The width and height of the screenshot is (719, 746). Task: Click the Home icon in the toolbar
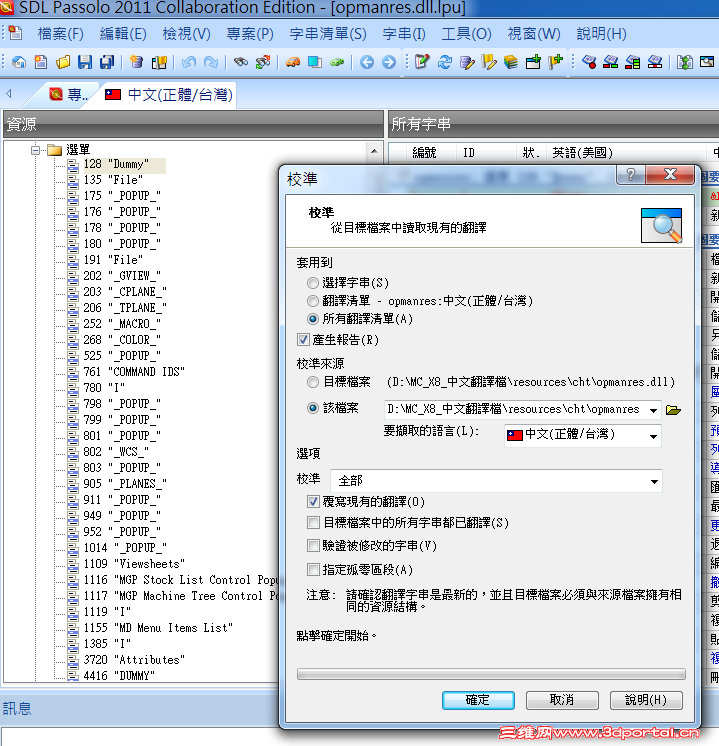(19, 62)
